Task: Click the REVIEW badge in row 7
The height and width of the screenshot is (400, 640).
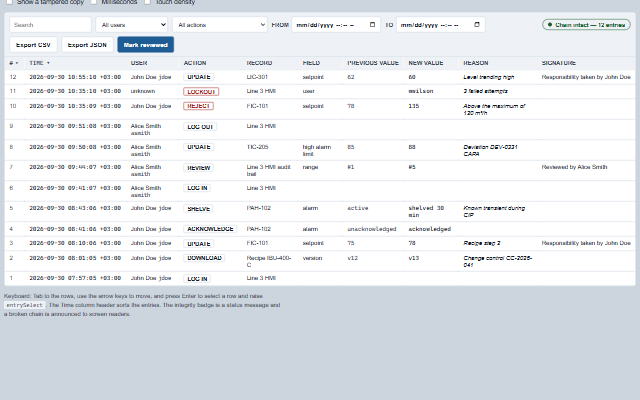Action: click(x=198, y=168)
